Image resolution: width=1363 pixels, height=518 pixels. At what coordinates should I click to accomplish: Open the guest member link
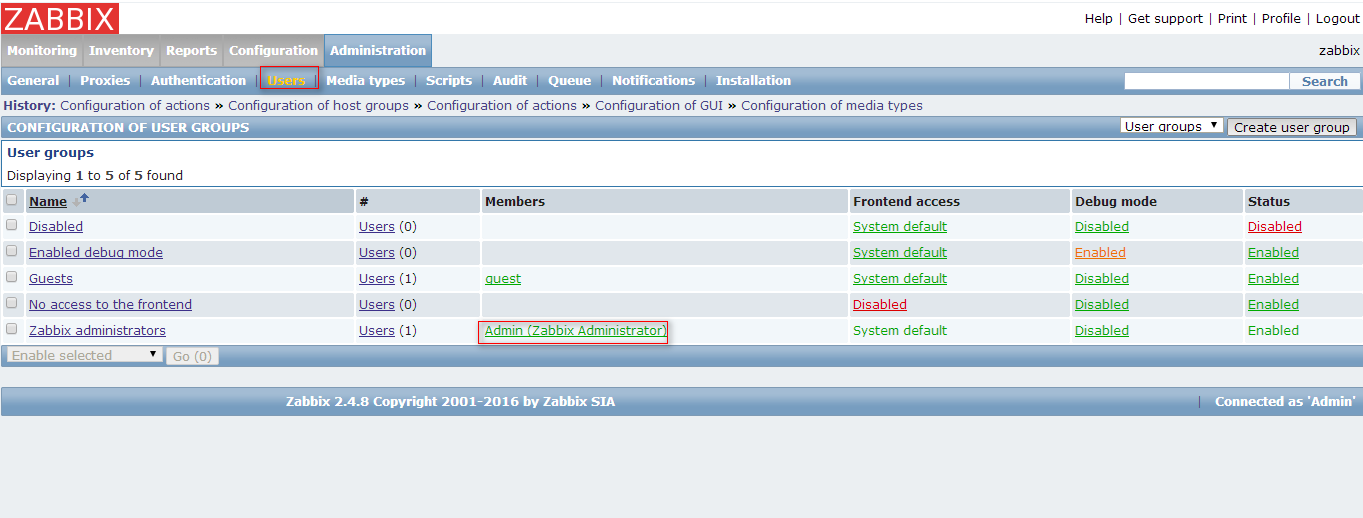(503, 279)
